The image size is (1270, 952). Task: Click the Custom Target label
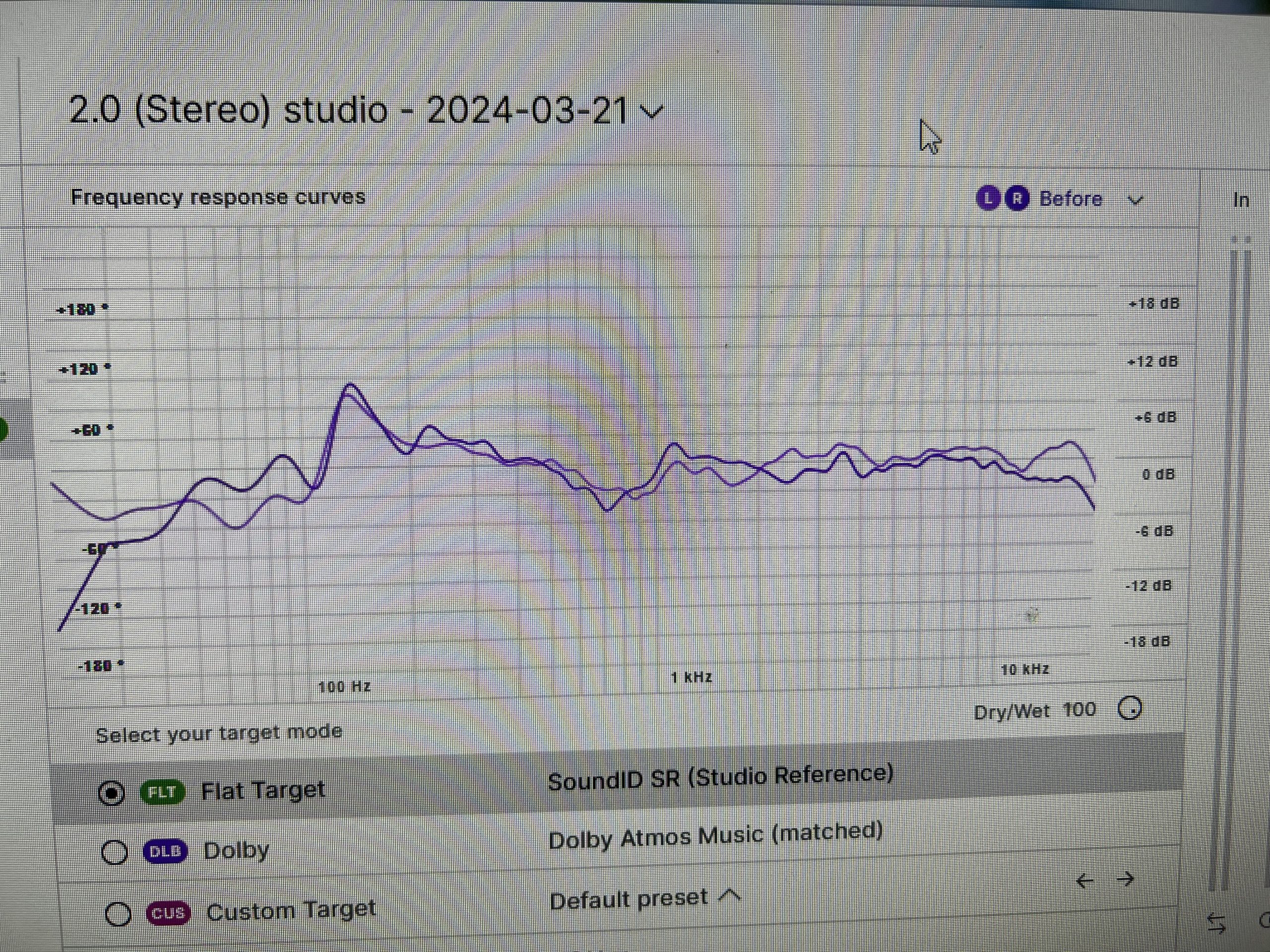pos(291,911)
